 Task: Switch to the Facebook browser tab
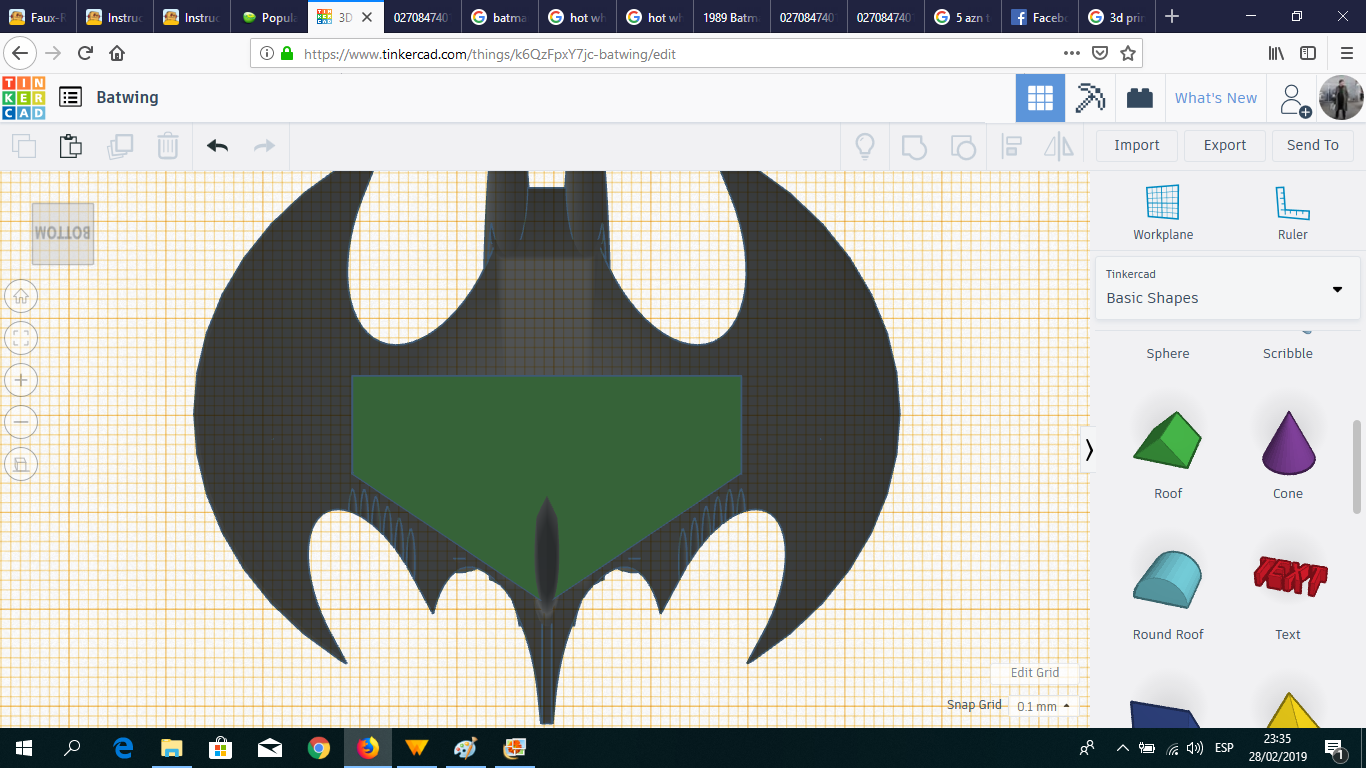pyautogui.click(x=1040, y=18)
